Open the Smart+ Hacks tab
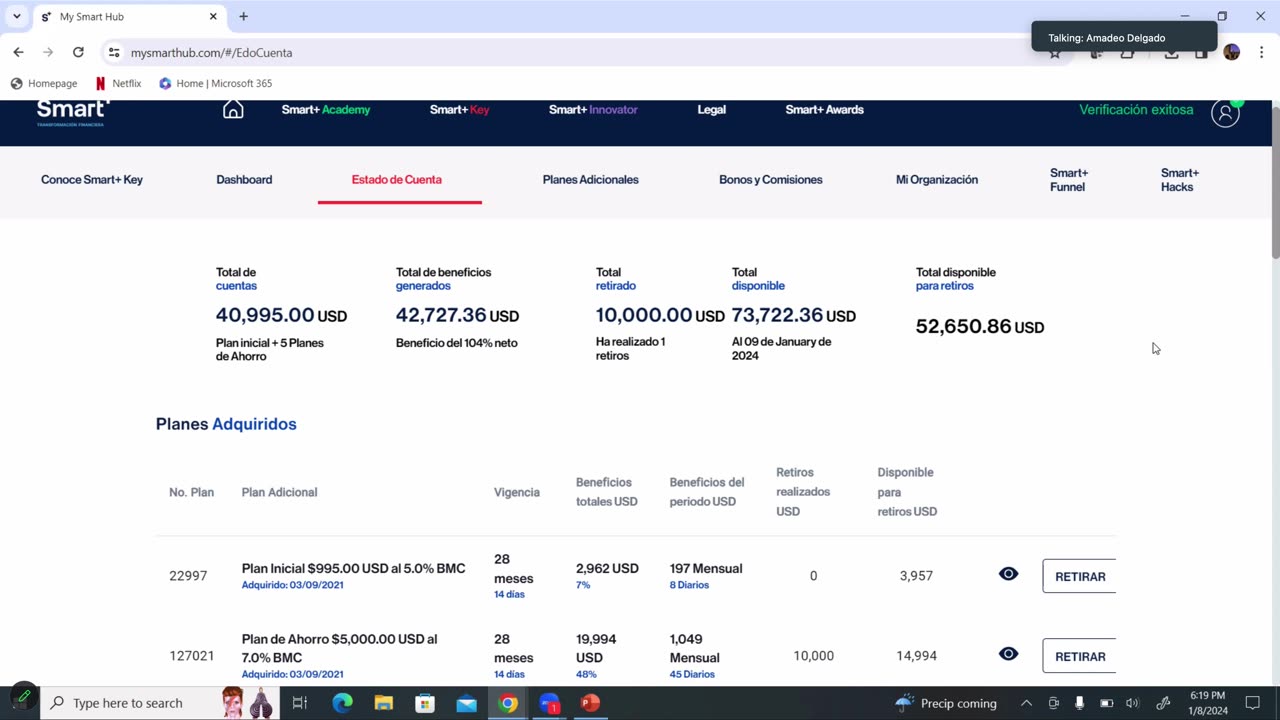This screenshot has width=1280, height=720. click(x=1180, y=180)
